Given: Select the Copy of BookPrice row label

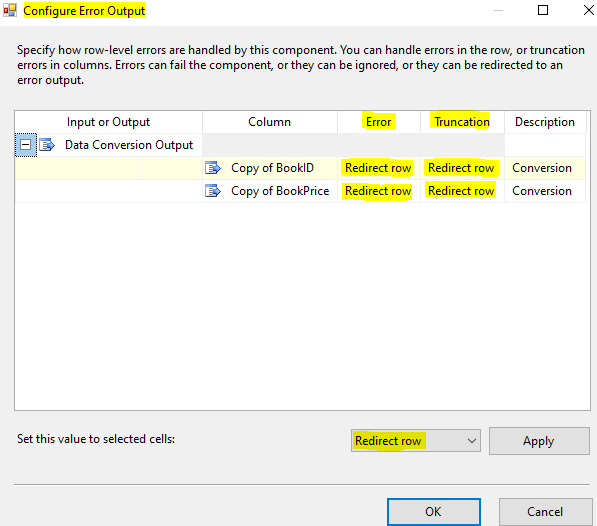Looking at the screenshot, I should coord(280,191).
